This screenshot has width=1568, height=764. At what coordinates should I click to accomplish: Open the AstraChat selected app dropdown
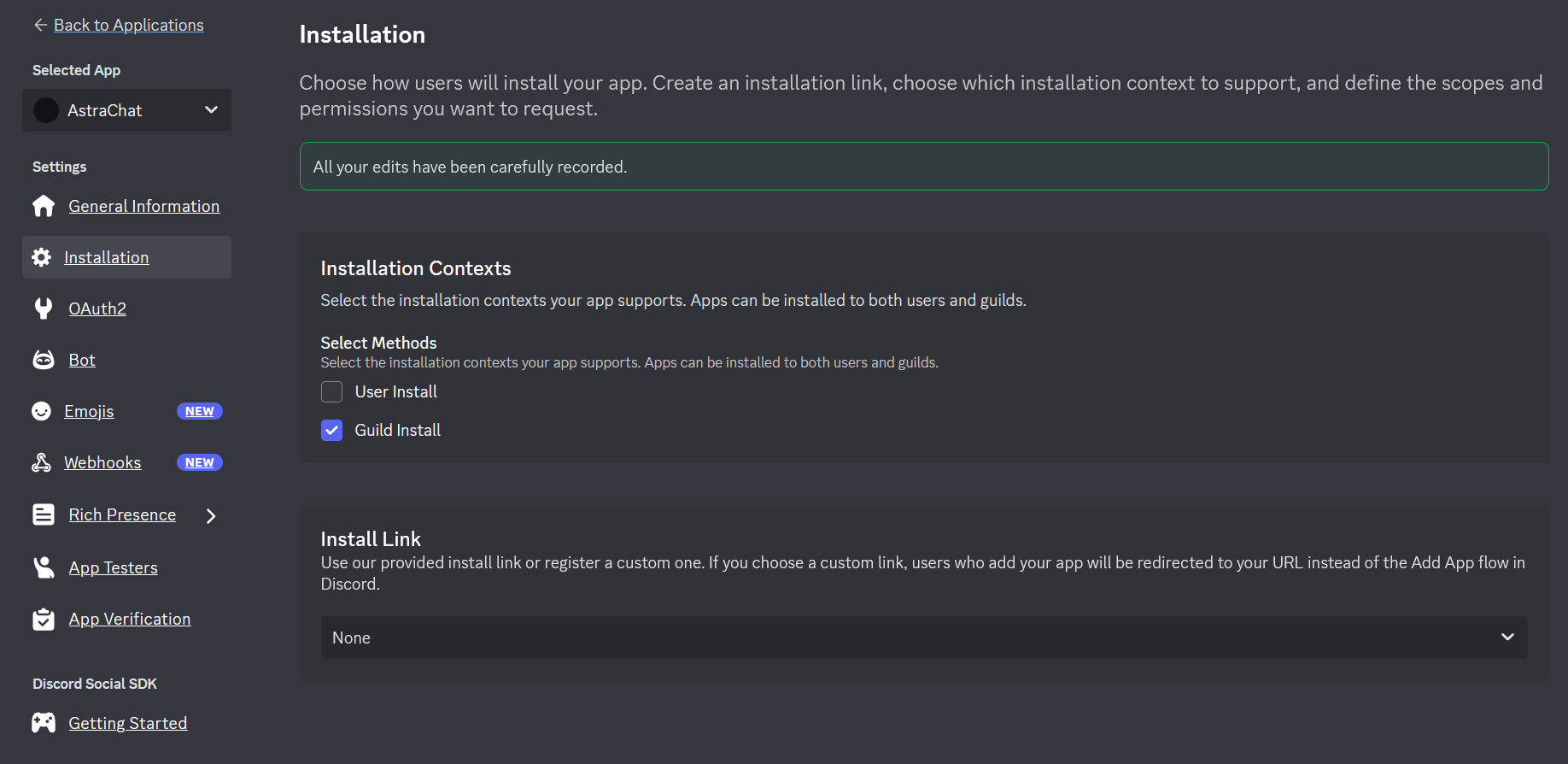[x=126, y=110]
